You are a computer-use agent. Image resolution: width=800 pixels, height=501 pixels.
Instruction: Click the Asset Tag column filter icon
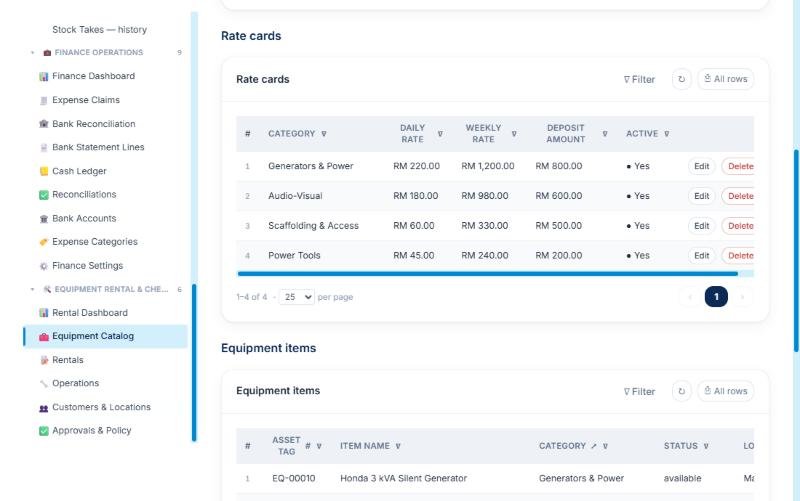(319, 446)
